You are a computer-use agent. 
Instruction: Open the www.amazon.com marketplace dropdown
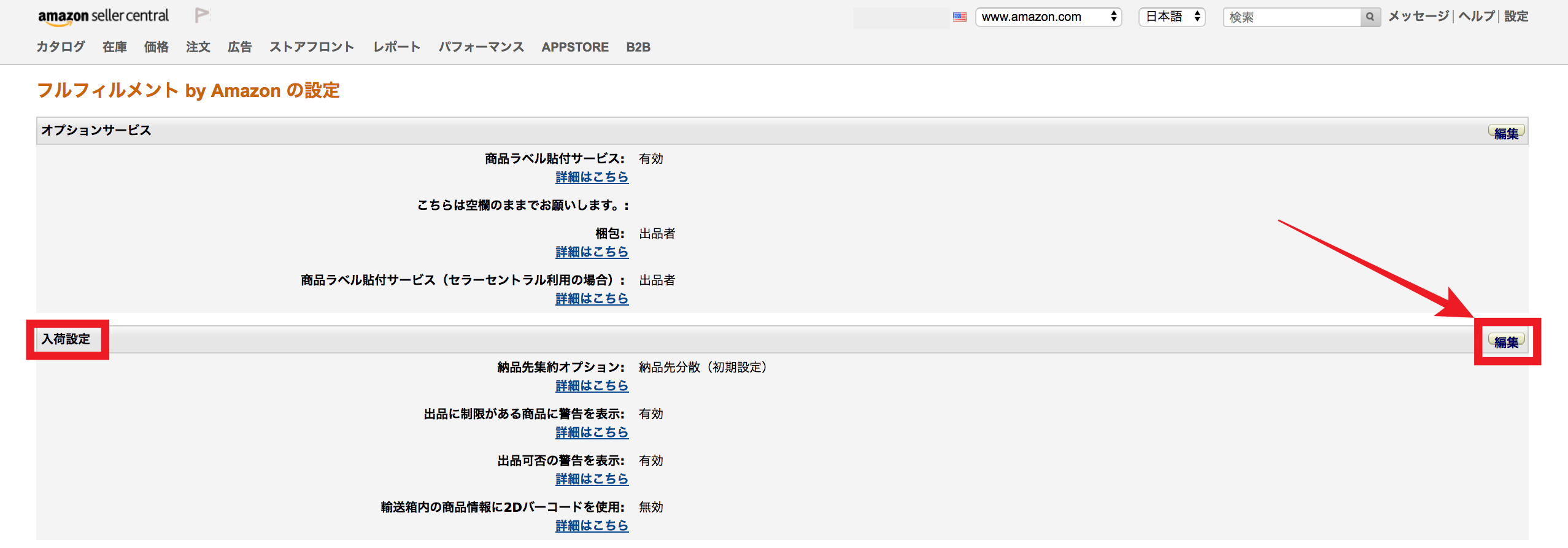1049,17
